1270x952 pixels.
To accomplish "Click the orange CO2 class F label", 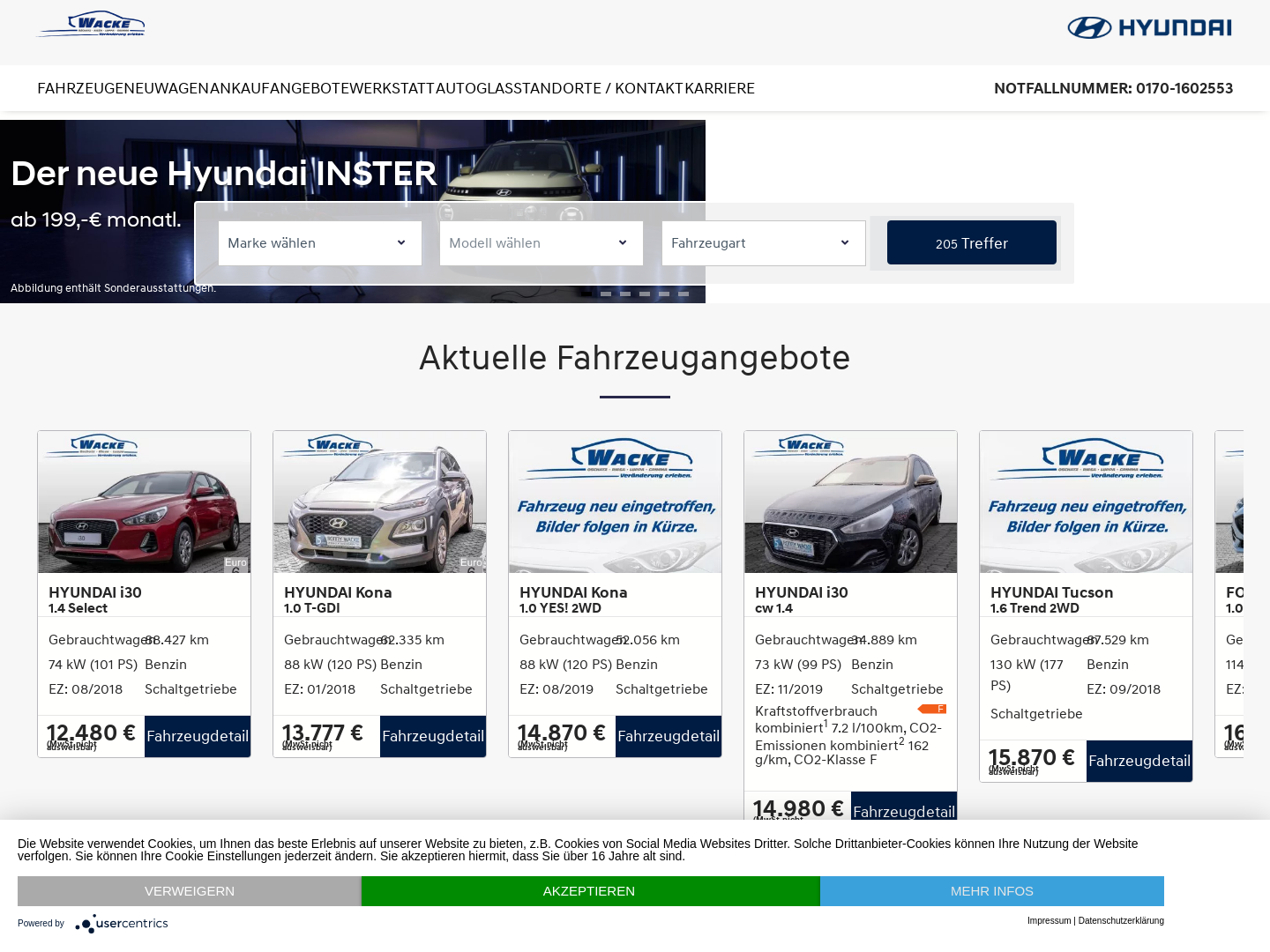I will tap(932, 709).
